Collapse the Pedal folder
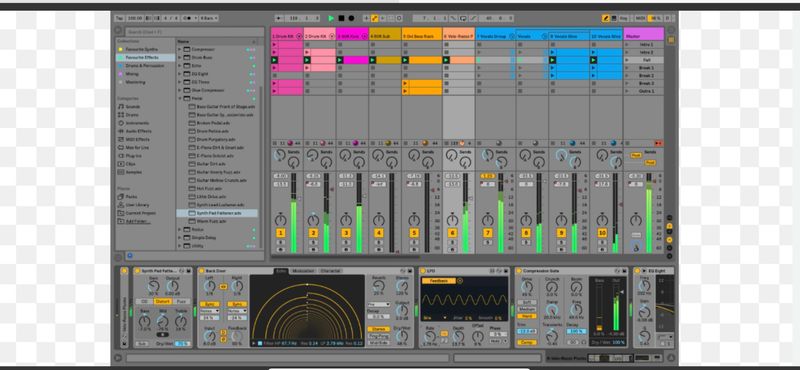The width and height of the screenshot is (800, 370). pos(180,98)
